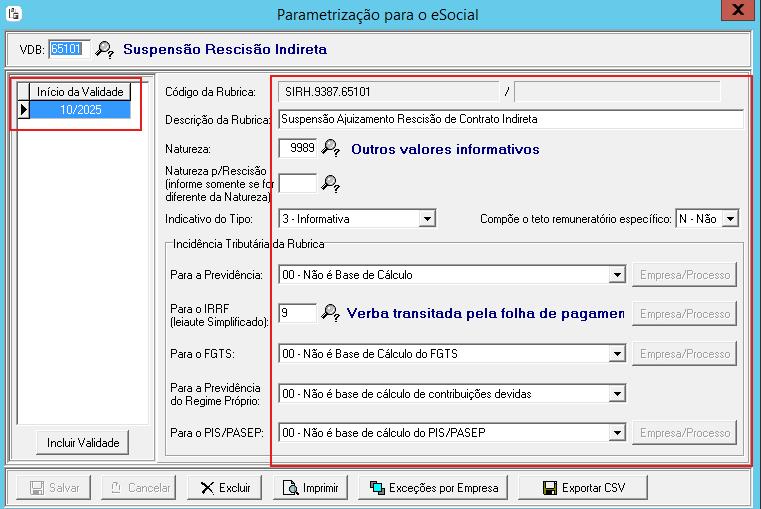
Task: Click the Descrição da Rubrica text field
Action: pos(511,119)
